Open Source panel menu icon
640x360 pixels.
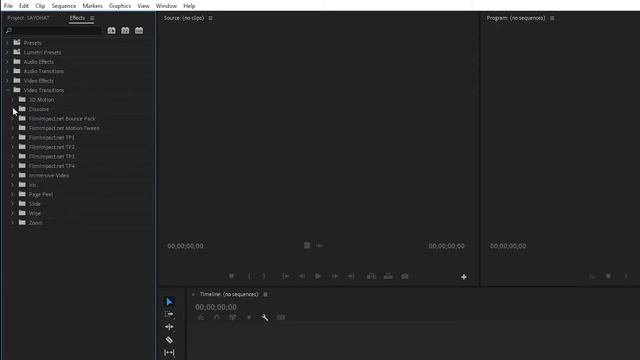(x=211, y=18)
